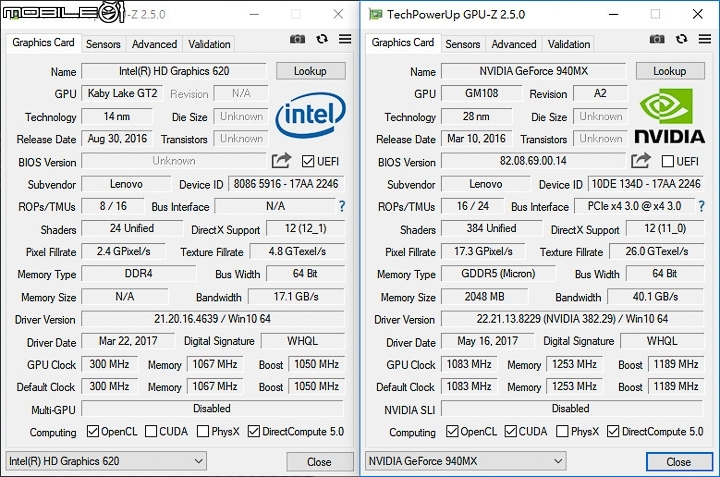Click Memory Size 2048 MB value
The height and width of the screenshot is (477, 720).
tap(484, 297)
